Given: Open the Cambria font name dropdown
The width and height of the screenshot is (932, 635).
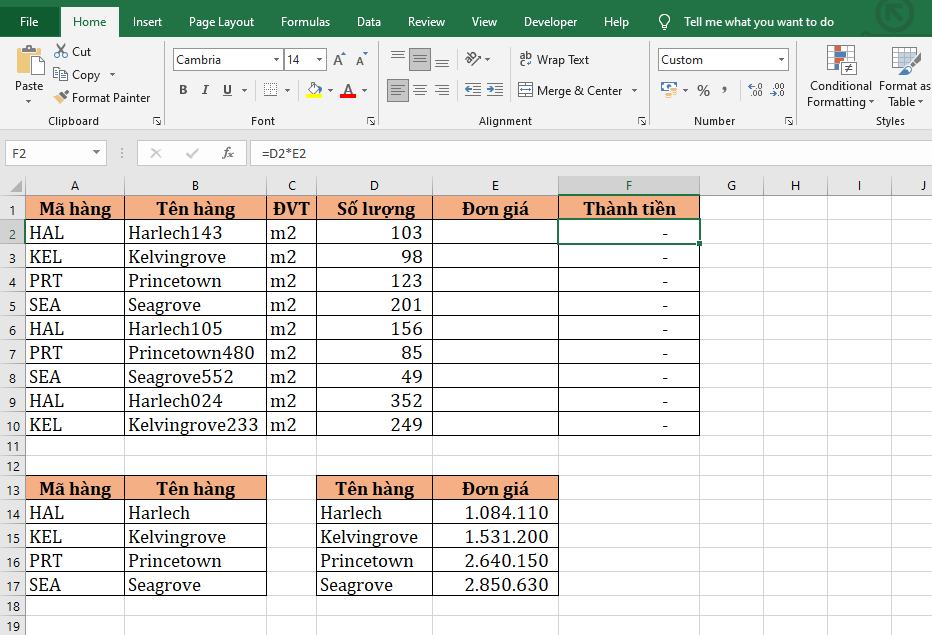Looking at the screenshot, I should (276, 60).
